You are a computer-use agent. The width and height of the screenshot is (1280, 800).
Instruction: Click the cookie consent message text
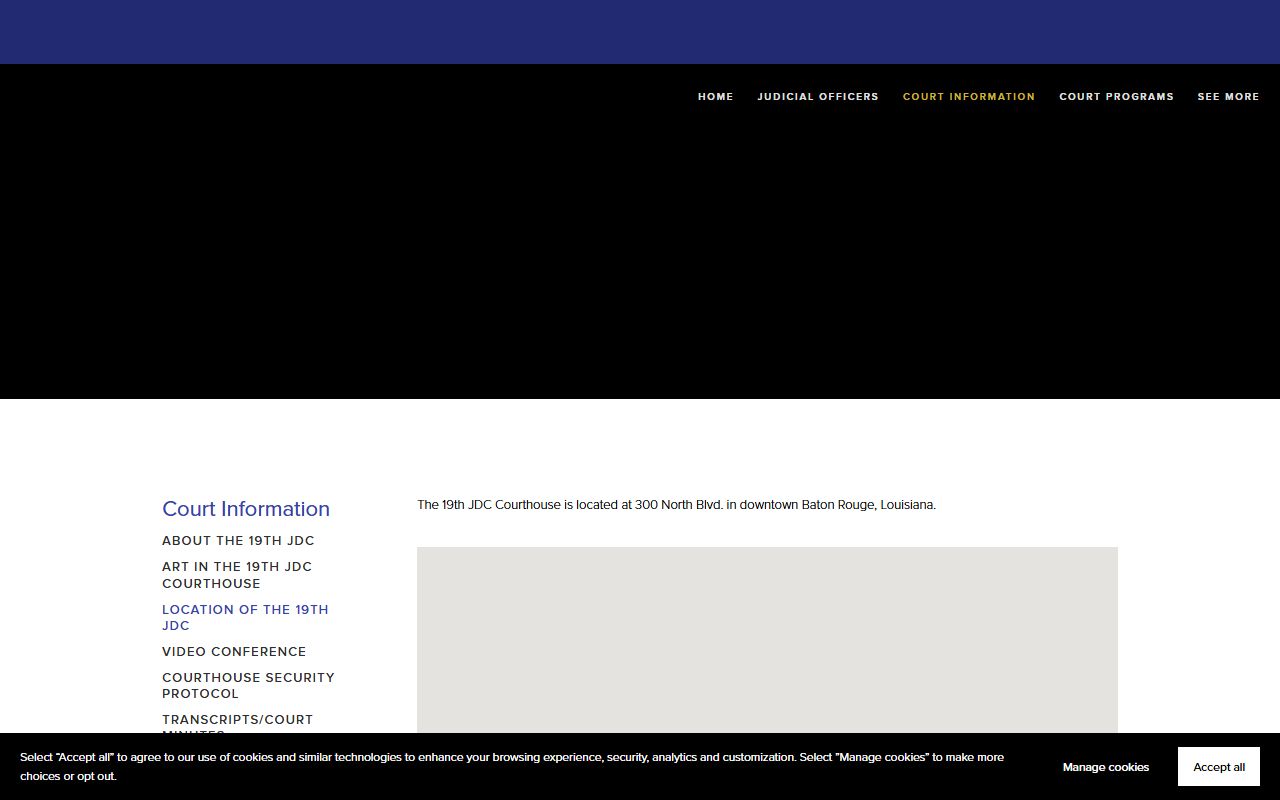click(512, 767)
